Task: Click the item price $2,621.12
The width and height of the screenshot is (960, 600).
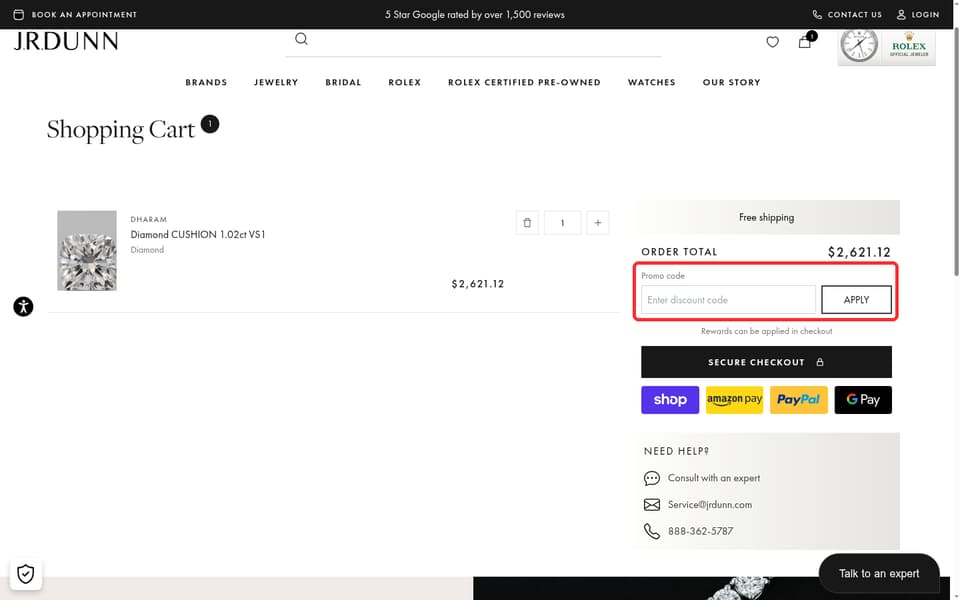Action: [478, 284]
